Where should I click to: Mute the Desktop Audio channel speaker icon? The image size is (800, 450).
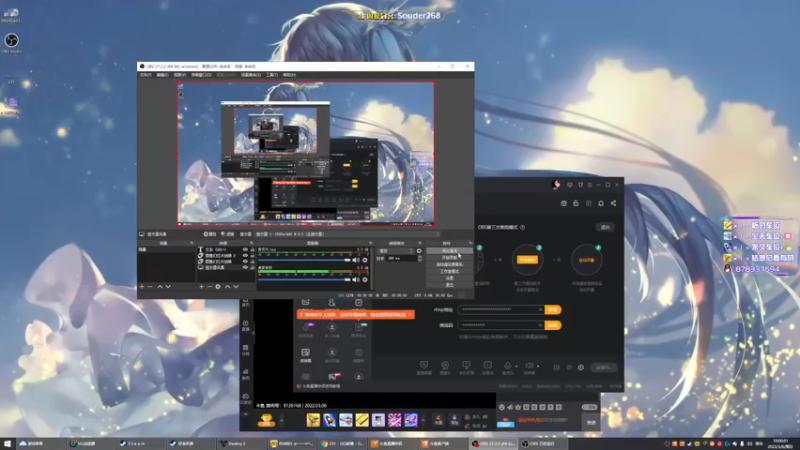point(356,280)
